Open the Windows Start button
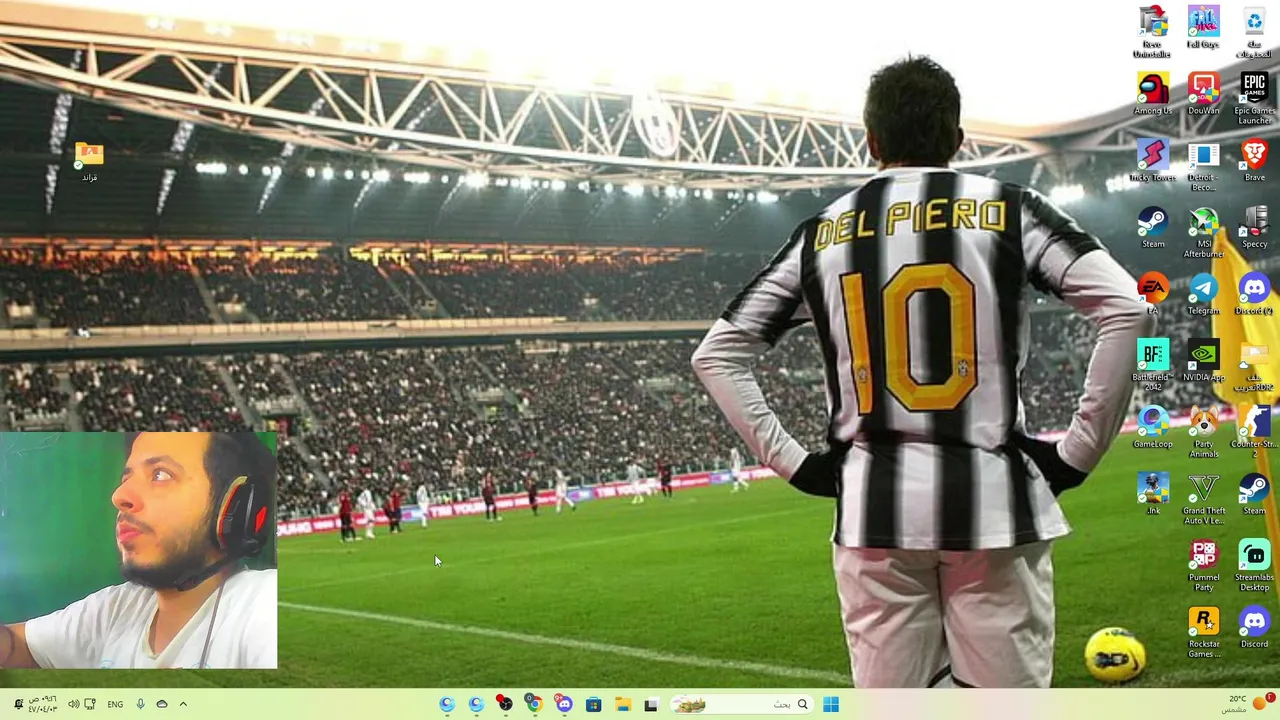The height and width of the screenshot is (720, 1280). point(831,704)
